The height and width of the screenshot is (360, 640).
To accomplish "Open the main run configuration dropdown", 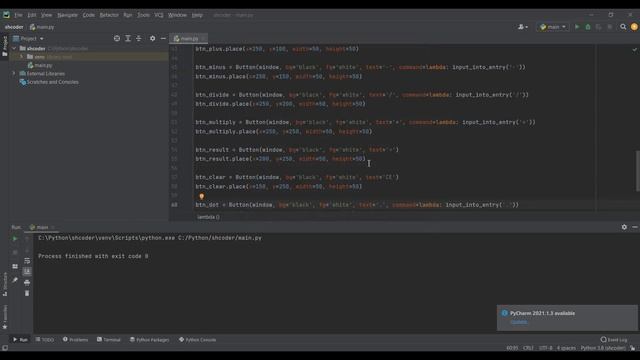I will 553,27.
